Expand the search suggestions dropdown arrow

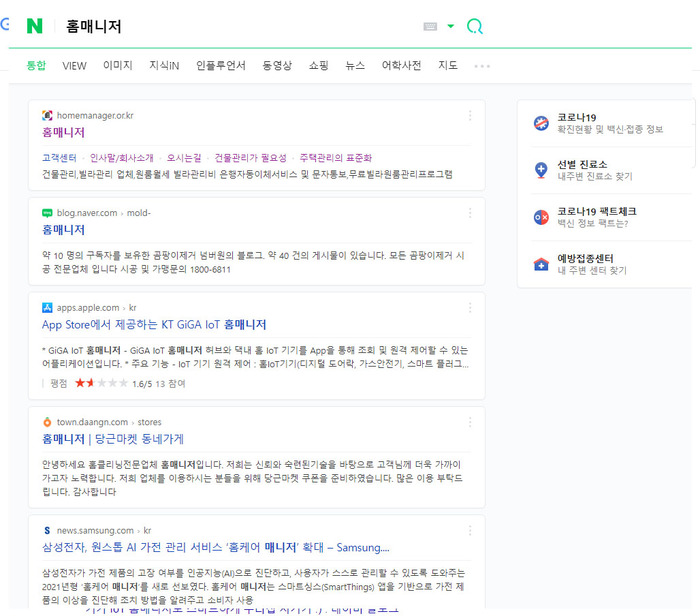point(450,26)
